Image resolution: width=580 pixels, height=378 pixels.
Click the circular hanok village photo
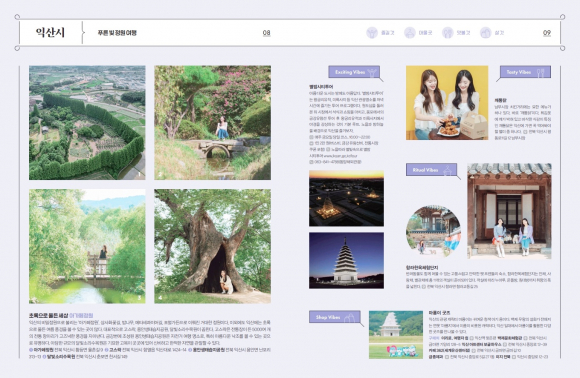[x=433, y=231]
